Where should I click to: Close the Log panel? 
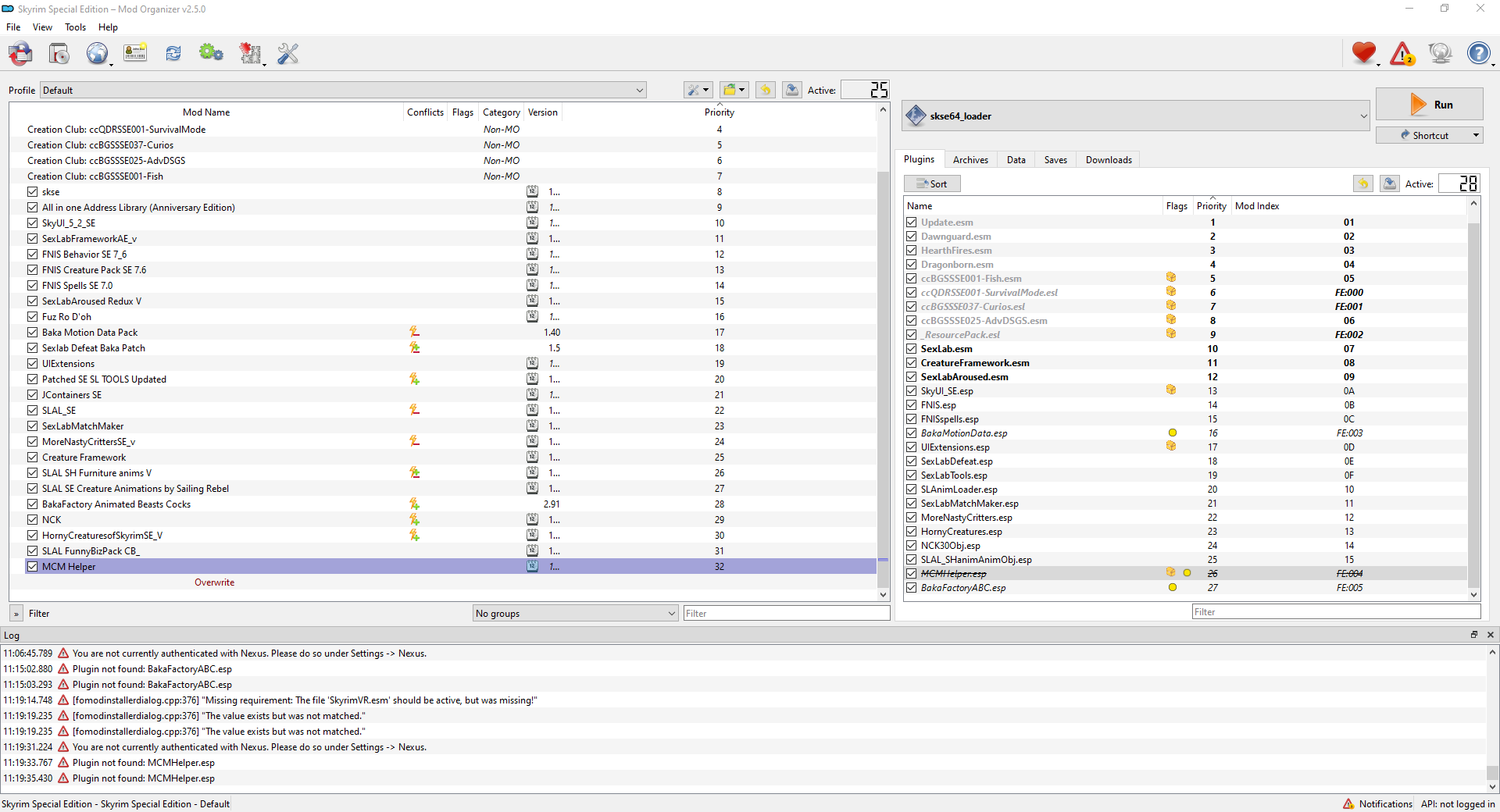point(1490,635)
